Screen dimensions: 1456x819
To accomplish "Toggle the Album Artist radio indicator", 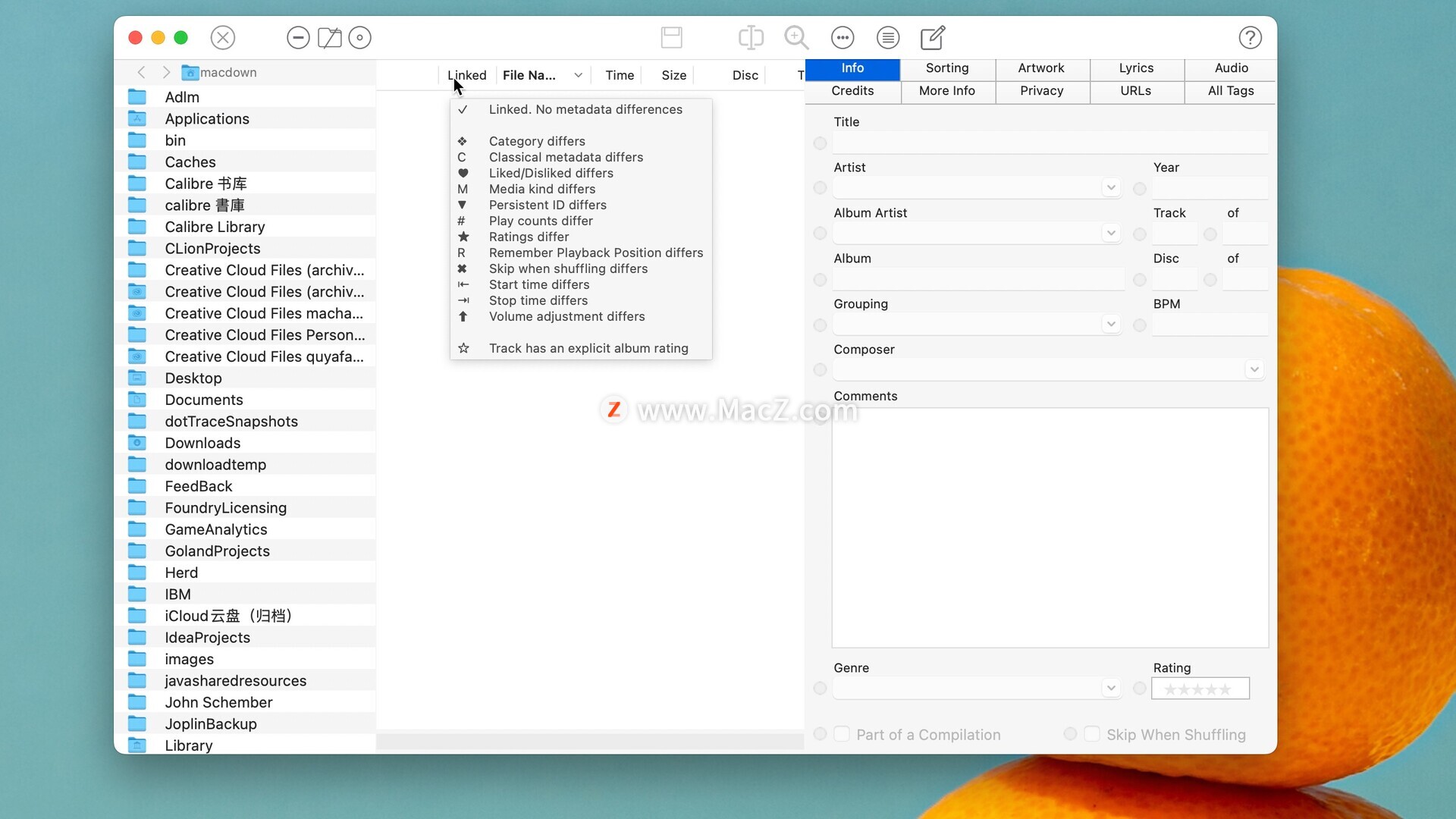I will [x=820, y=234].
